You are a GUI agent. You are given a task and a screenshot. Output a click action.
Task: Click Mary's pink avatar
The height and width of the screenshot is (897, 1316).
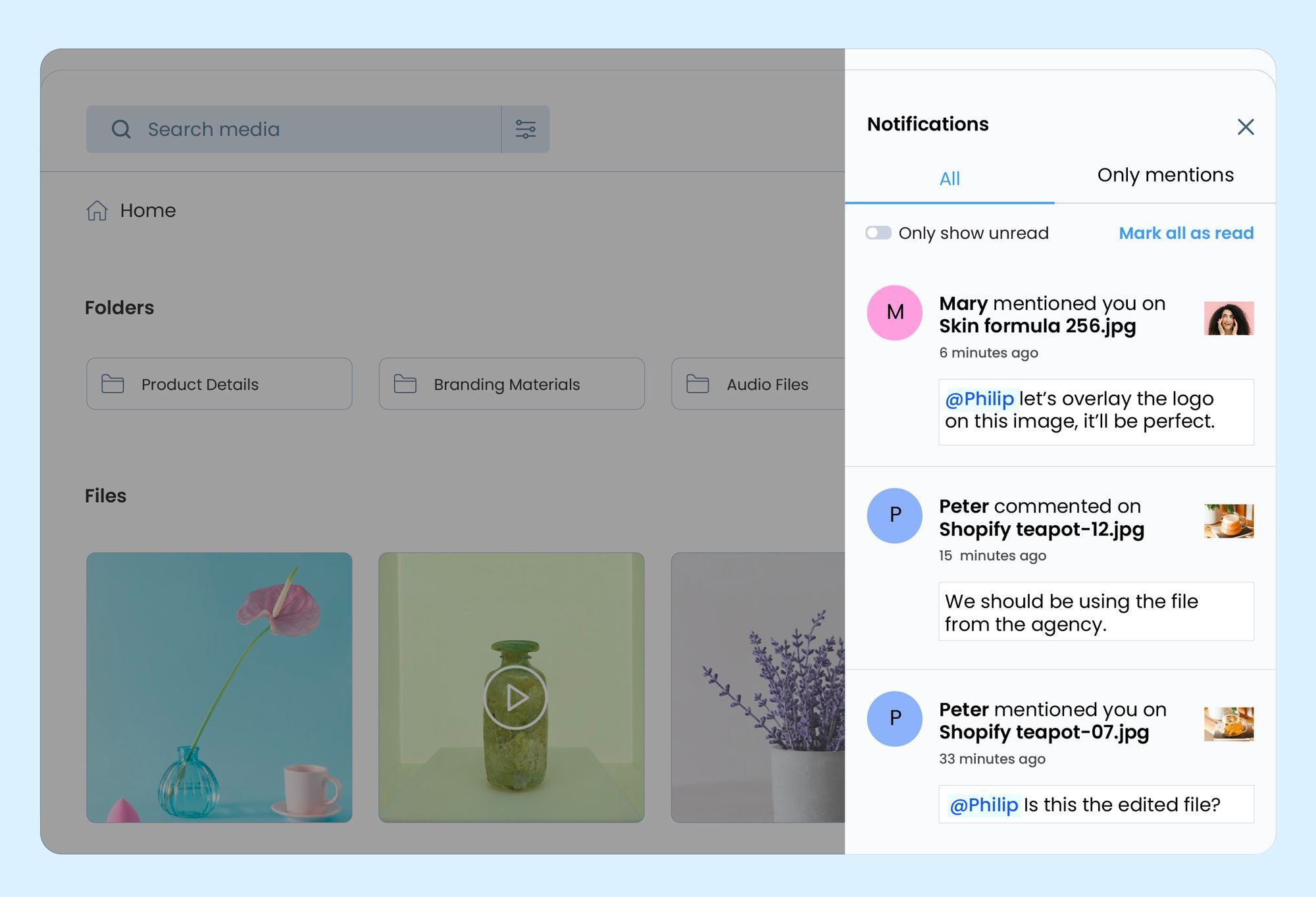pyautogui.click(x=894, y=313)
